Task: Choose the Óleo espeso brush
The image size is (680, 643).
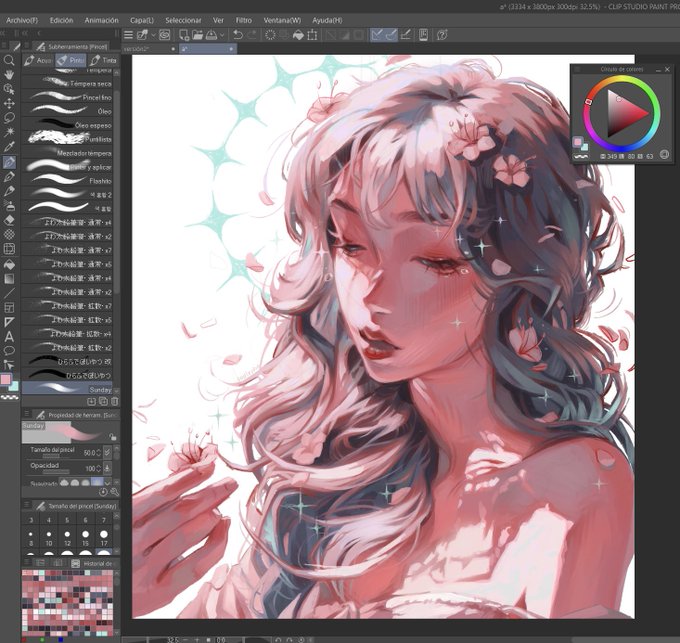Action: pos(67,125)
